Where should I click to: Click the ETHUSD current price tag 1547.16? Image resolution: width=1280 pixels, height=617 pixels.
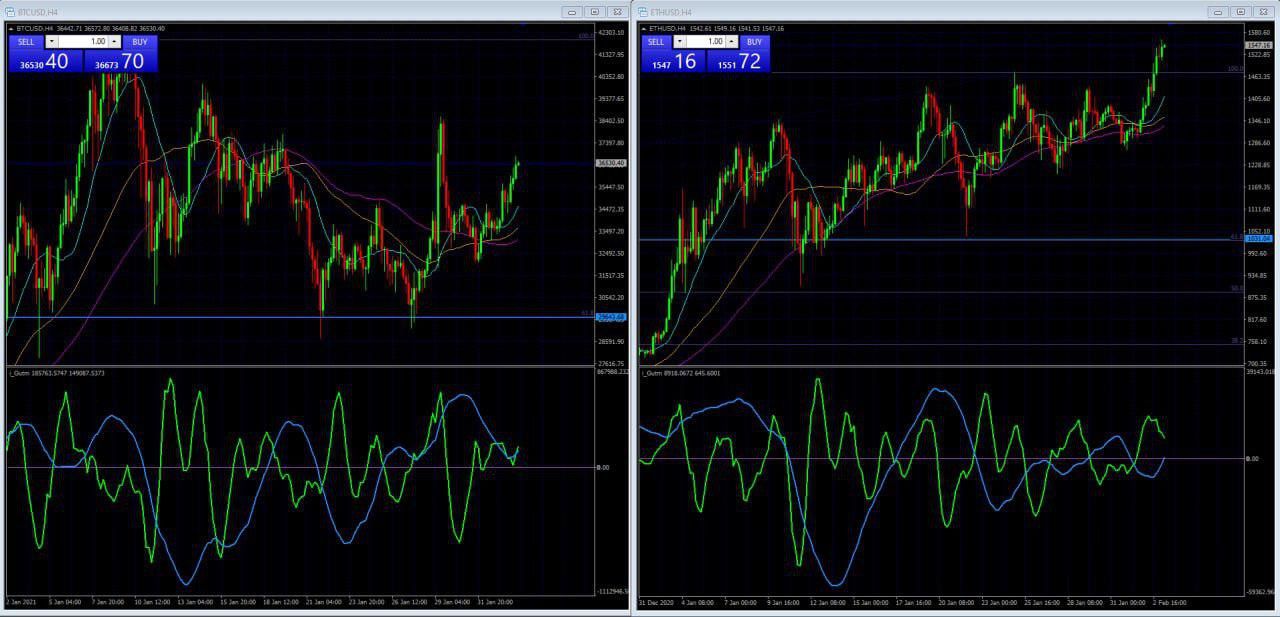click(x=1258, y=45)
